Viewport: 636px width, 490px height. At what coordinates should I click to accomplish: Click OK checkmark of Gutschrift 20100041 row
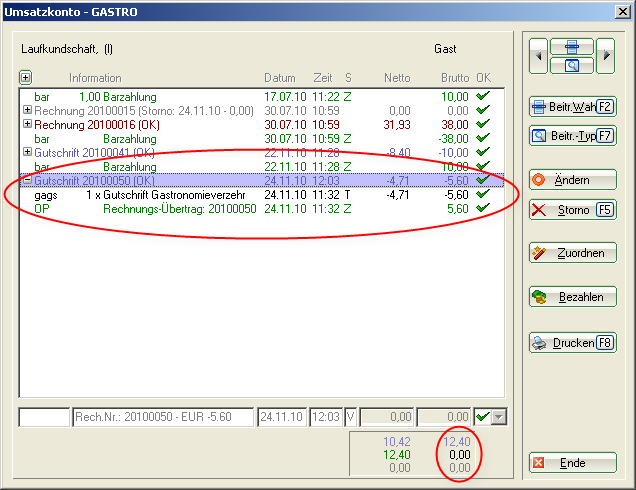tap(483, 152)
